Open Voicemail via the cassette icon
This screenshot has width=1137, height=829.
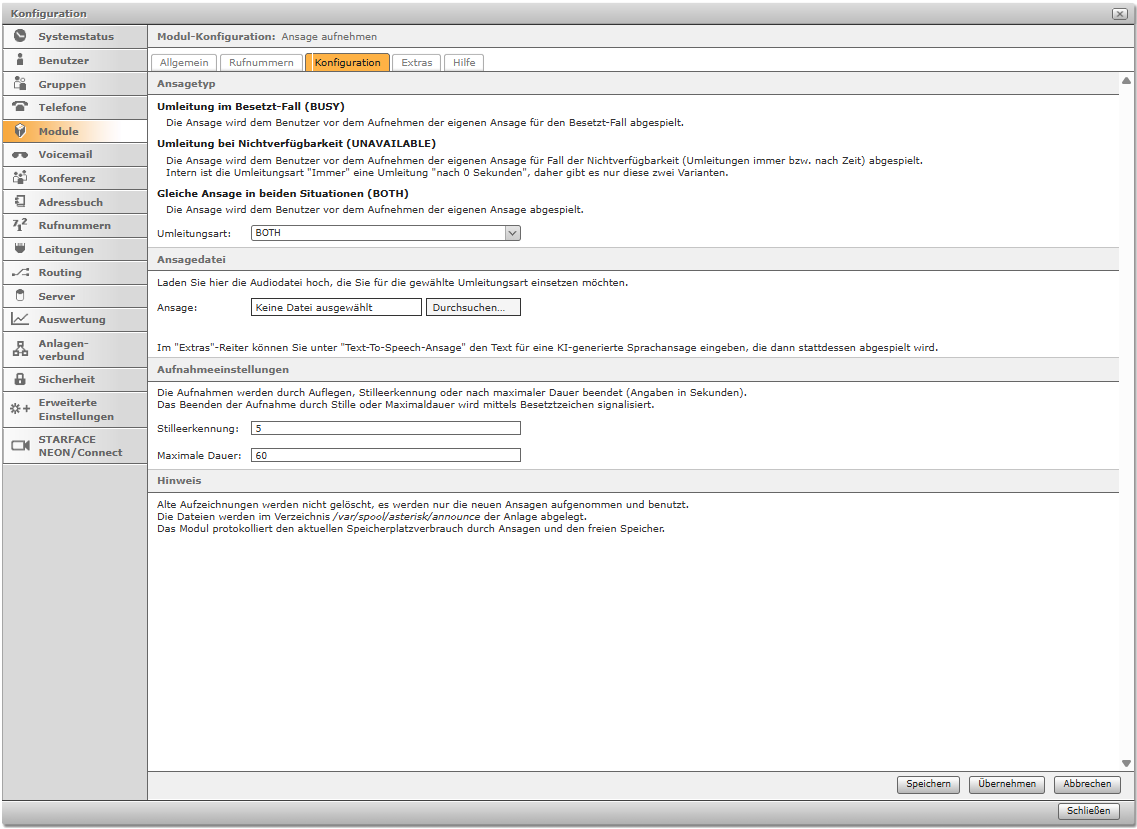coord(20,155)
